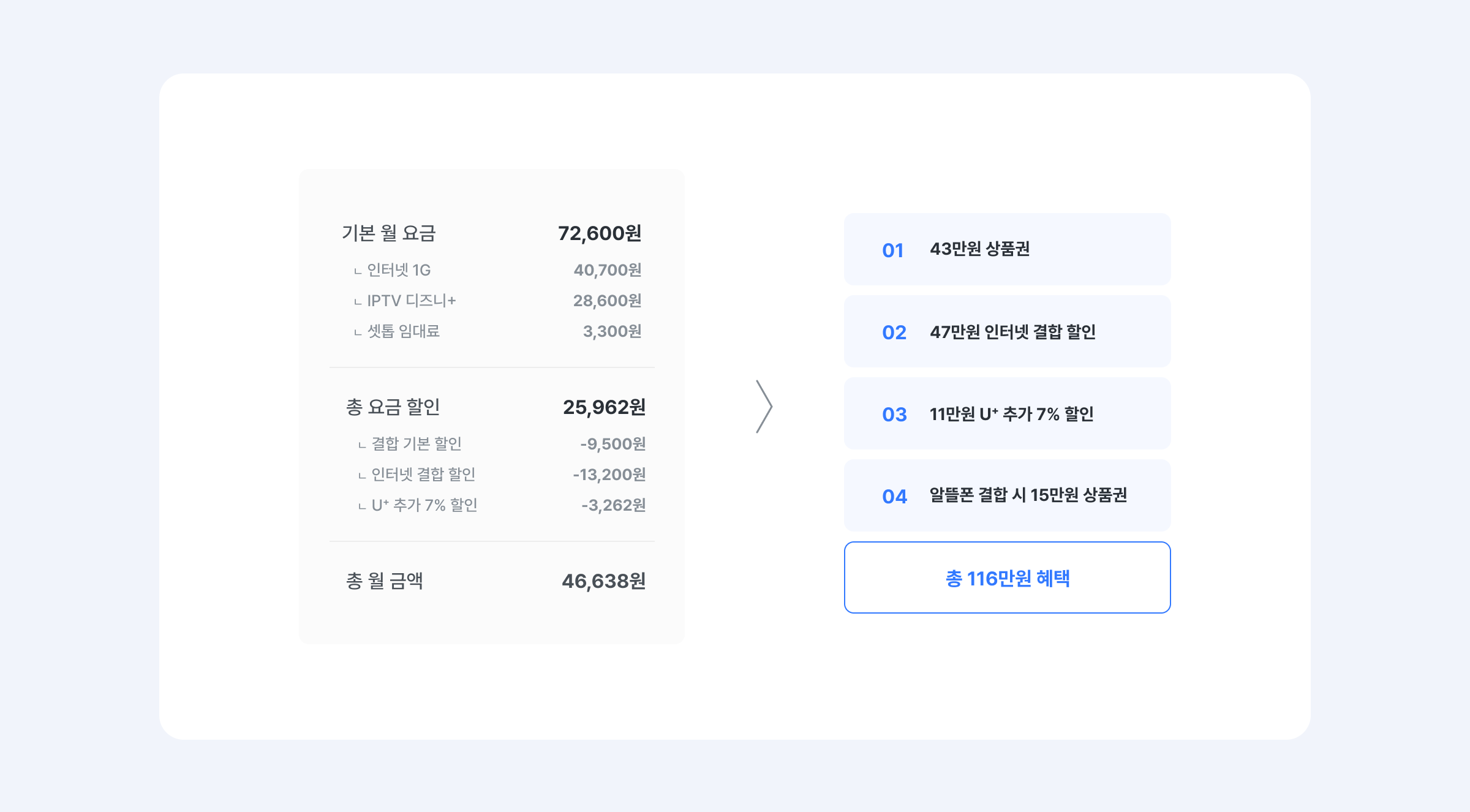Image resolution: width=1470 pixels, height=812 pixels.
Task: Click the 결합 기본 할인 line item
Action: click(x=417, y=444)
